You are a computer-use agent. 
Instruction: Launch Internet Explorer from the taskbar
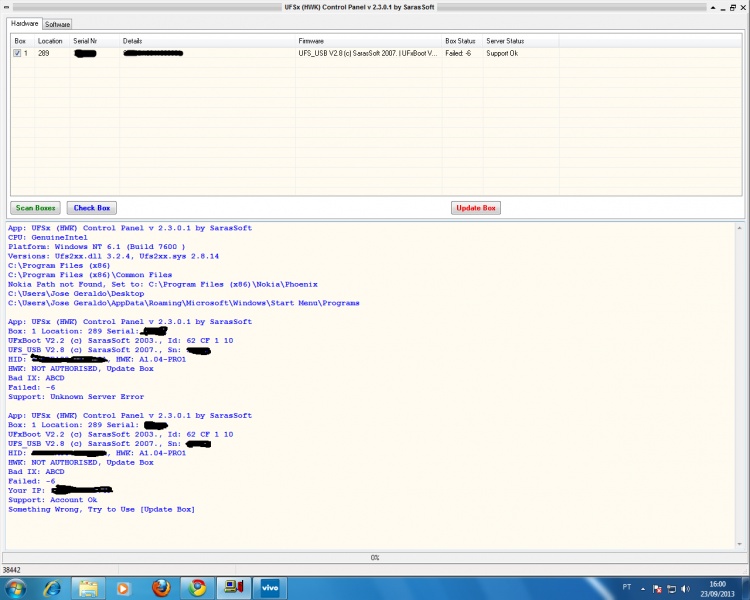(x=52, y=588)
